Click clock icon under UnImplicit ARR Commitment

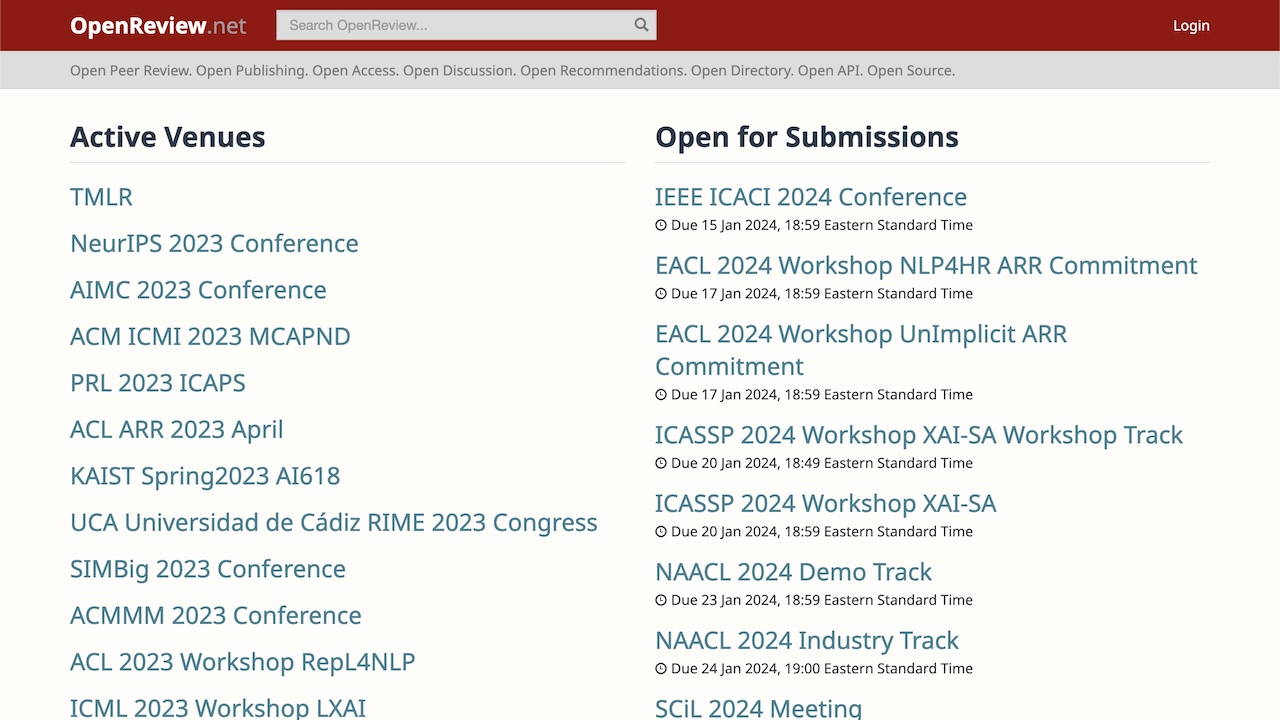(x=661, y=395)
